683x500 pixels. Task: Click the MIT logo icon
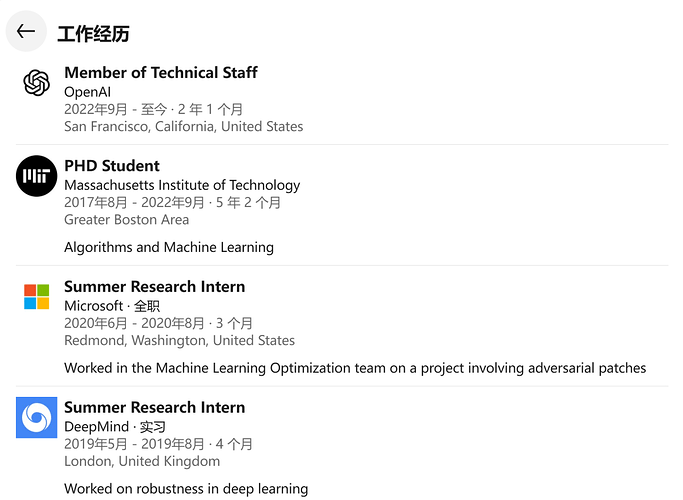coord(37,176)
